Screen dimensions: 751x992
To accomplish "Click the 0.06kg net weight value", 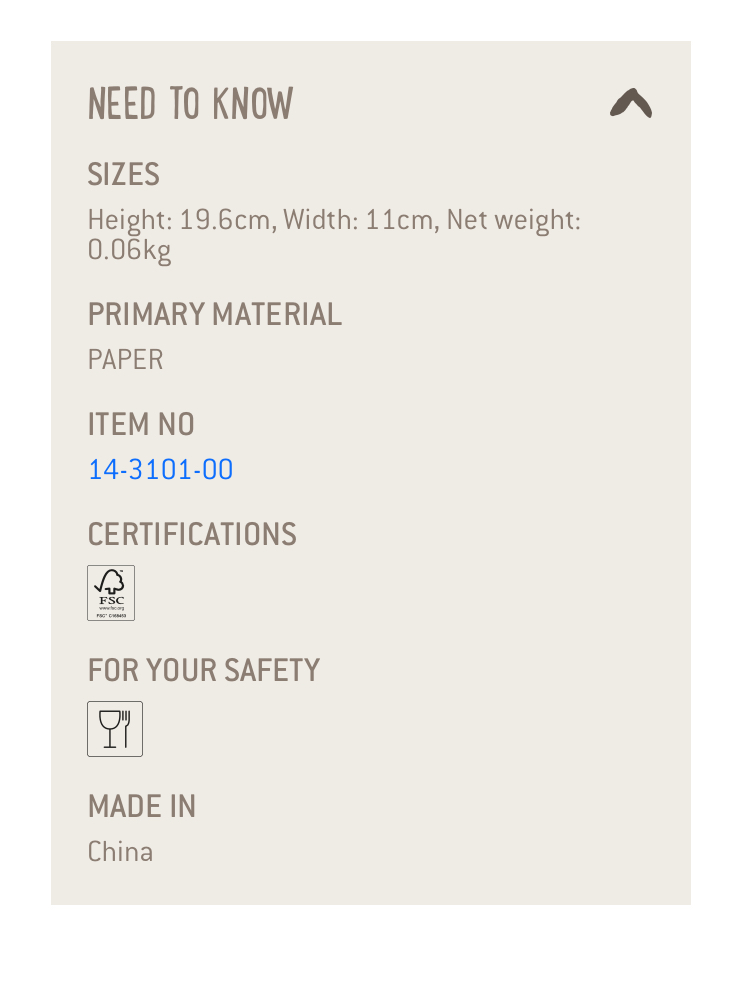I will 130,251.
